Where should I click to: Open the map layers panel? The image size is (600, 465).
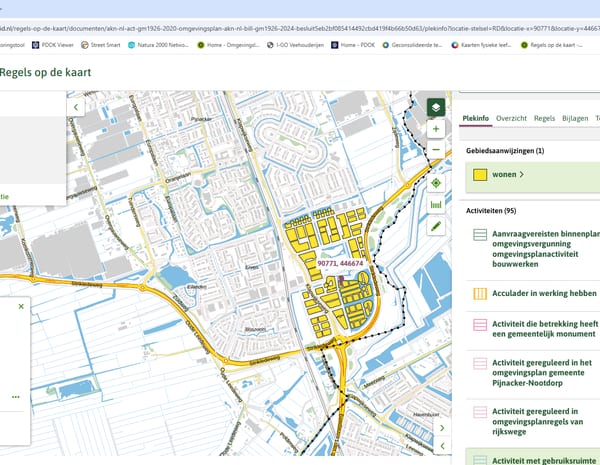435,106
